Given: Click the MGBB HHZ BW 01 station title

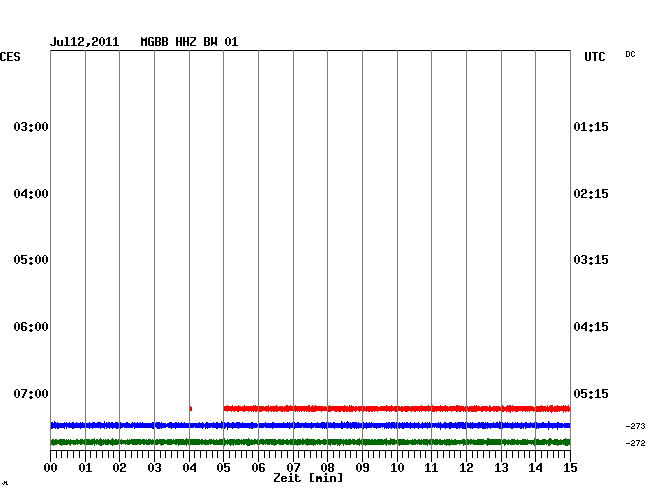Looking at the screenshot, I should click(189, 42).
